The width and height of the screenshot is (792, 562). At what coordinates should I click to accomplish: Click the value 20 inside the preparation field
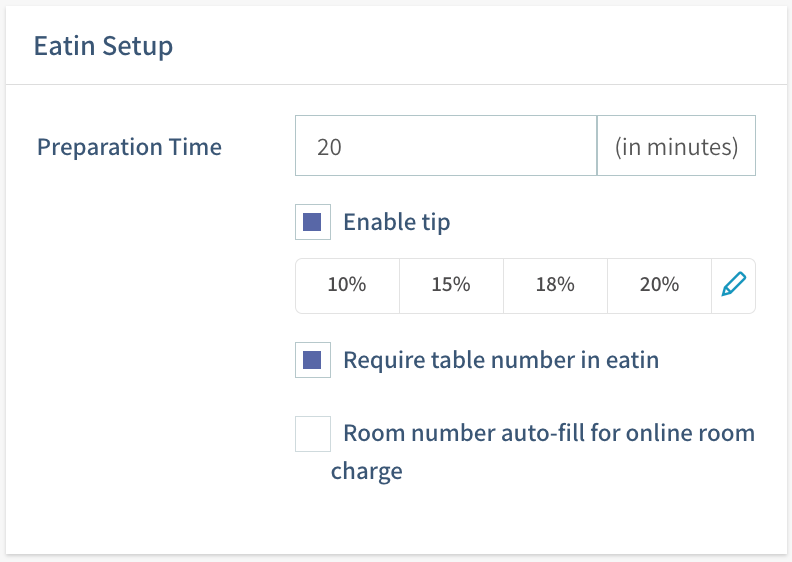329,147
